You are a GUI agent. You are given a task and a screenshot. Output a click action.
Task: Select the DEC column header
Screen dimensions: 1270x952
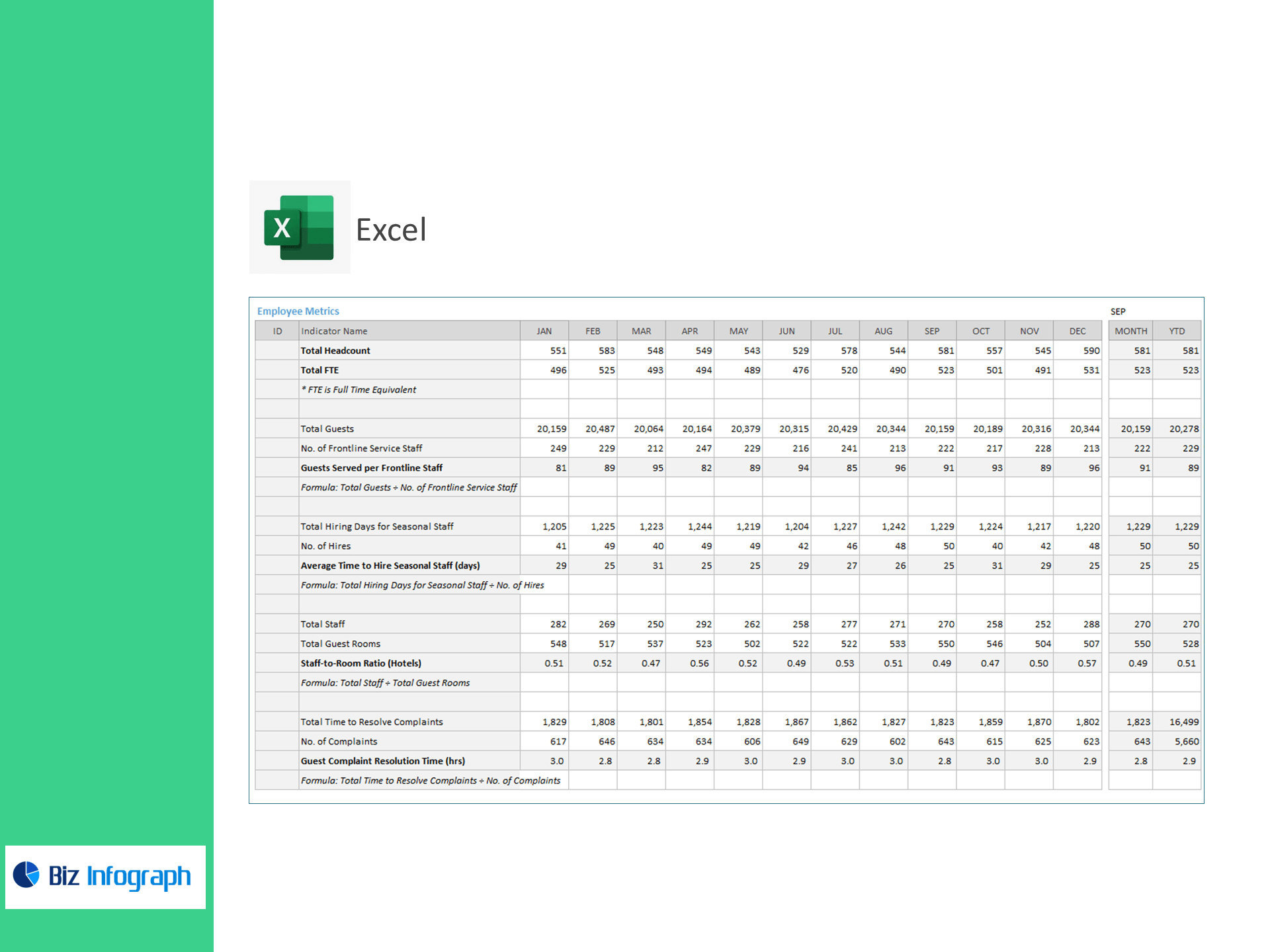pos(1077,331)
